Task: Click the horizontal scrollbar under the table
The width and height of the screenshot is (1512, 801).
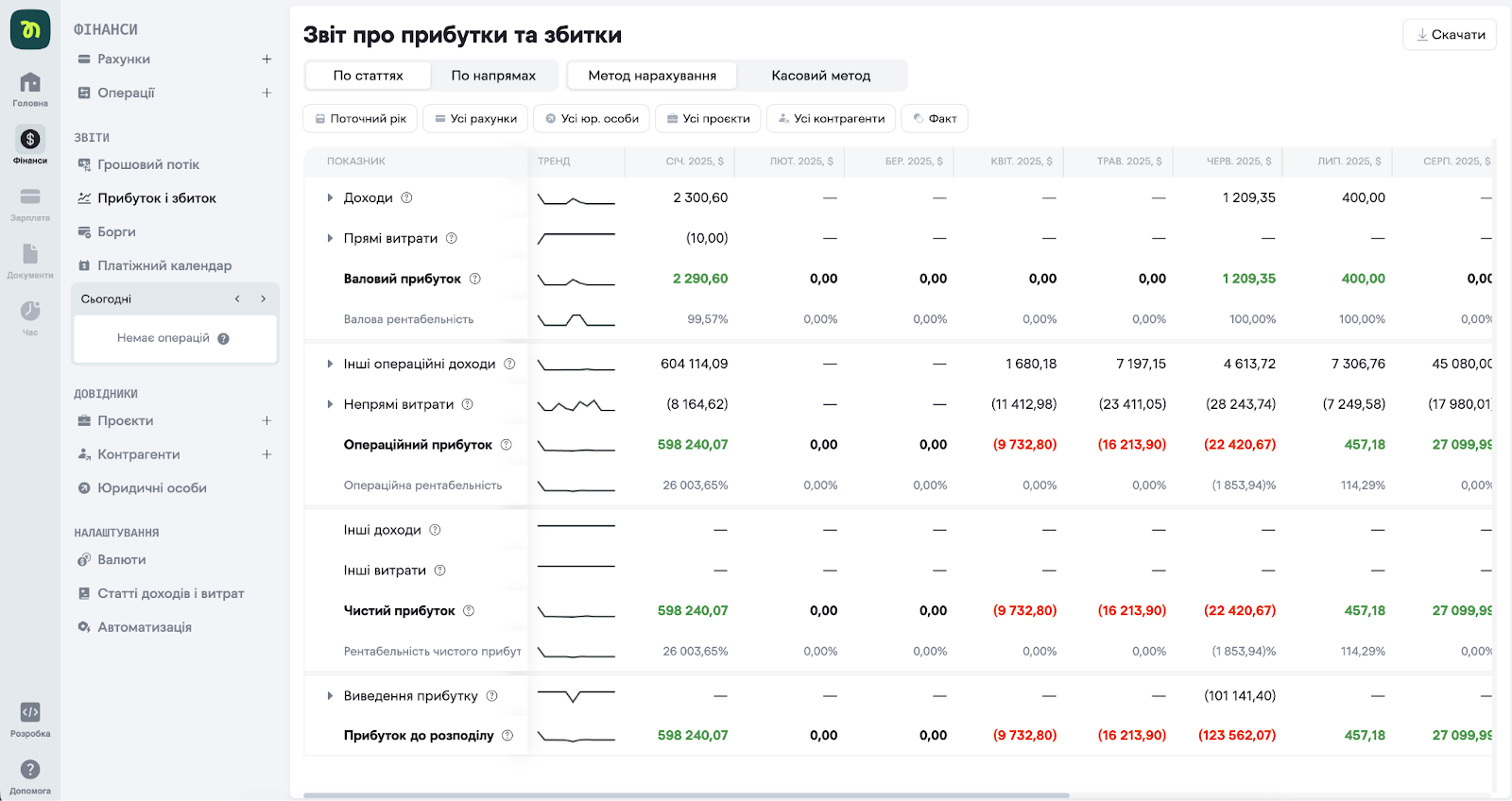Action: [x=686, y=795]
